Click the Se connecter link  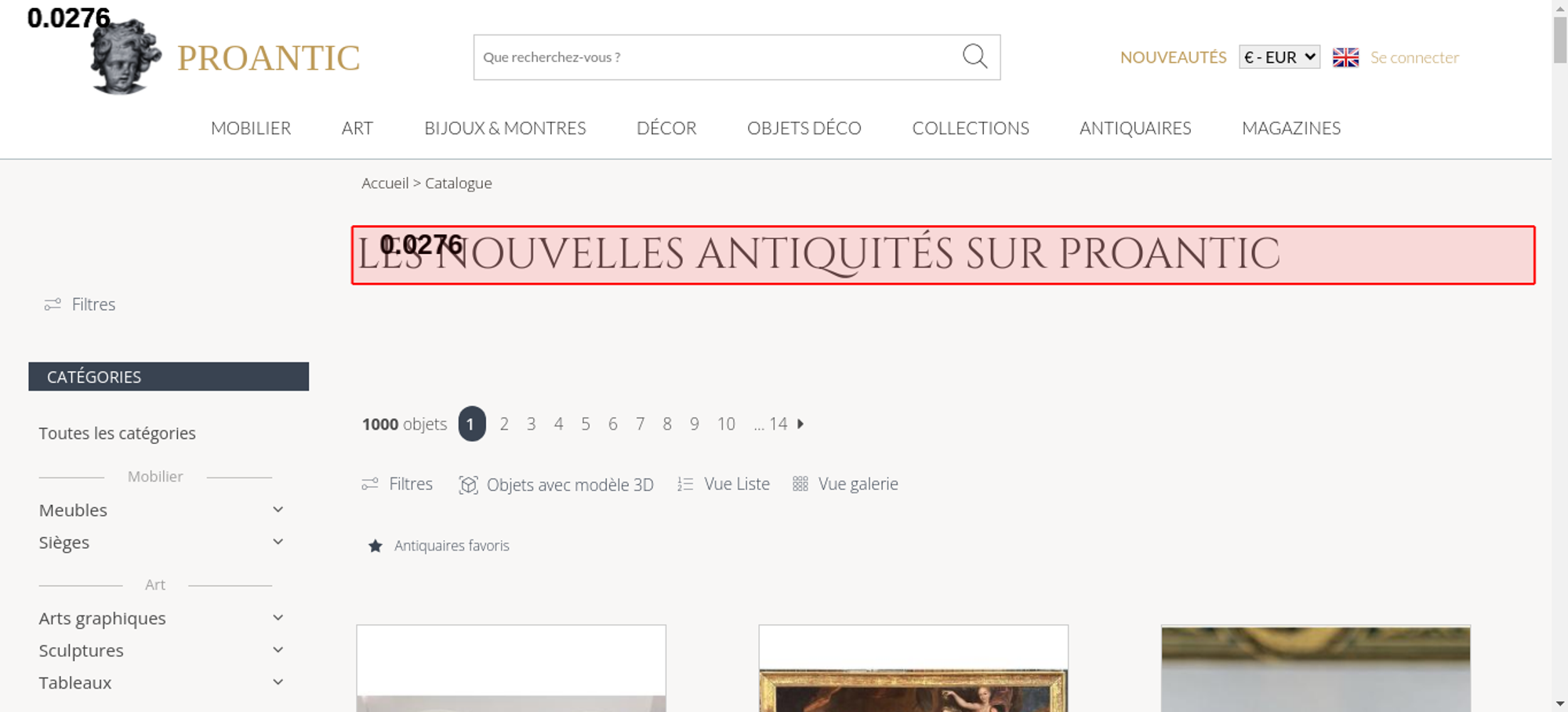(1414, 57)
